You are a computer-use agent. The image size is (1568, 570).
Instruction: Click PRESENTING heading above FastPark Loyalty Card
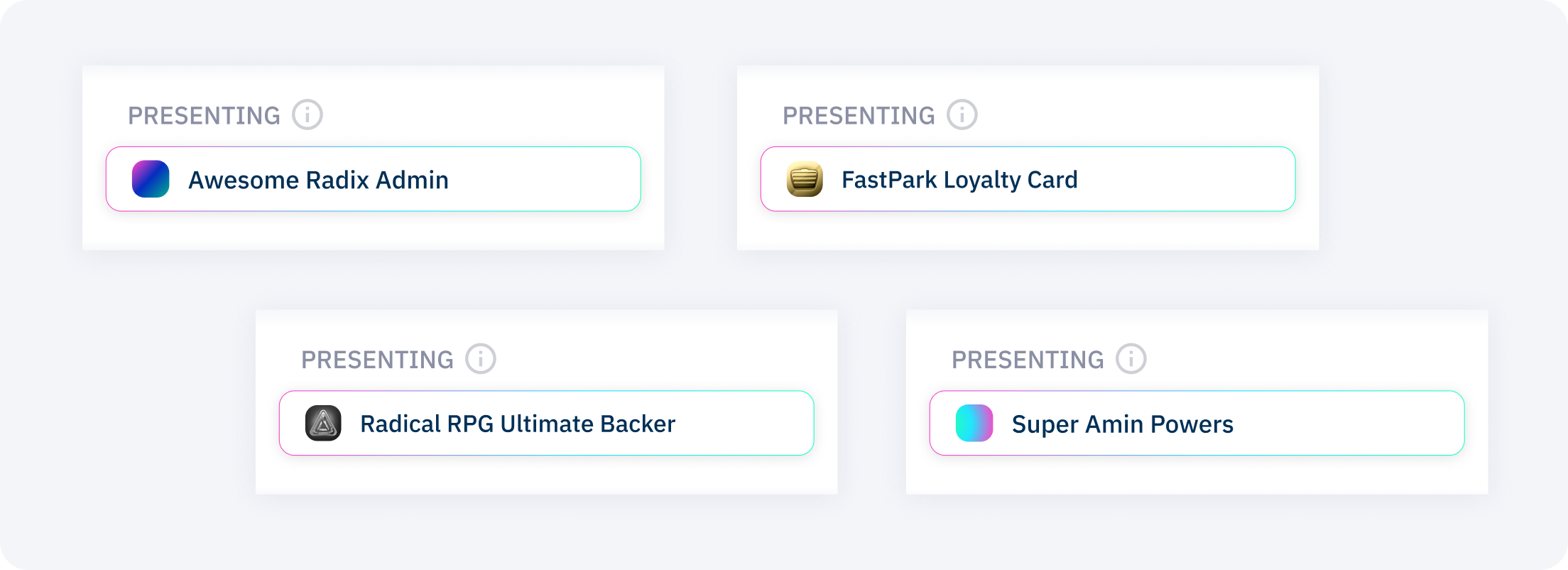pos(859,116)
